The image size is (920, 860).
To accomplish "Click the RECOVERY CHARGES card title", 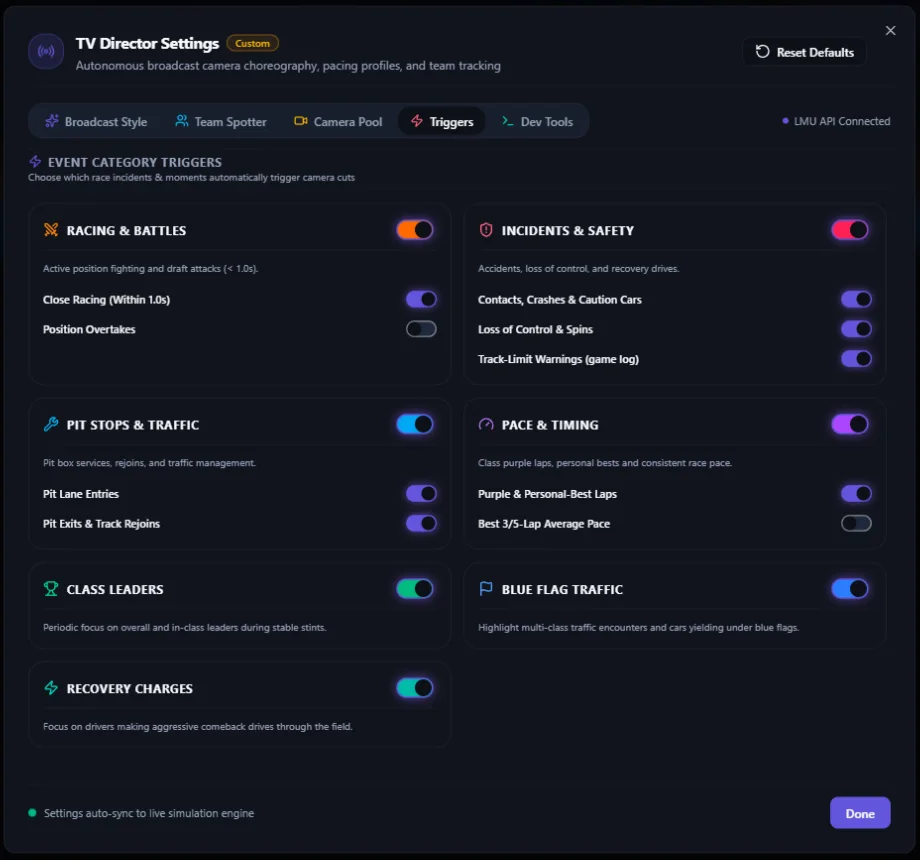I will (x=130, y=688).
